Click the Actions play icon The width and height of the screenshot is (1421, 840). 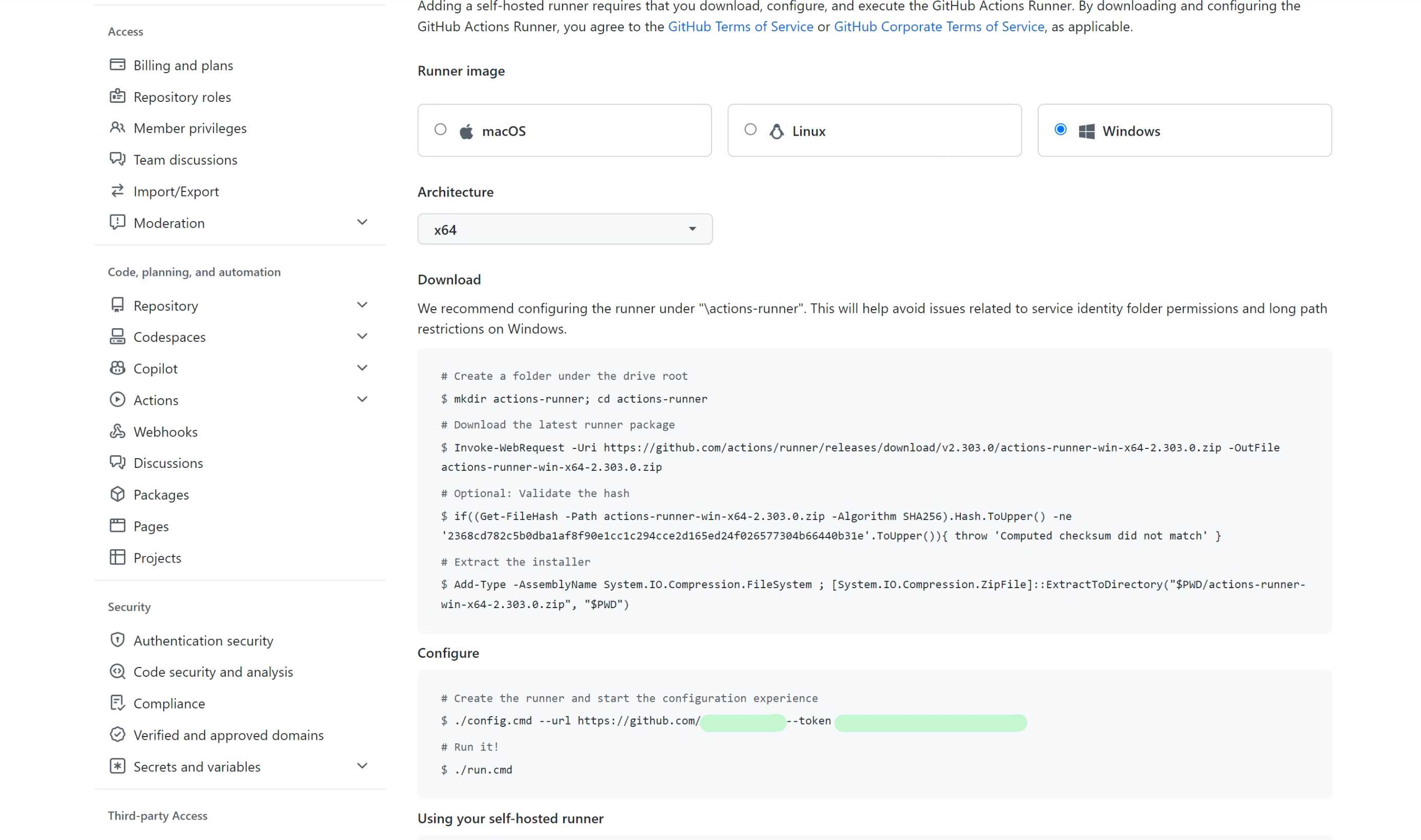coord(117,400)
